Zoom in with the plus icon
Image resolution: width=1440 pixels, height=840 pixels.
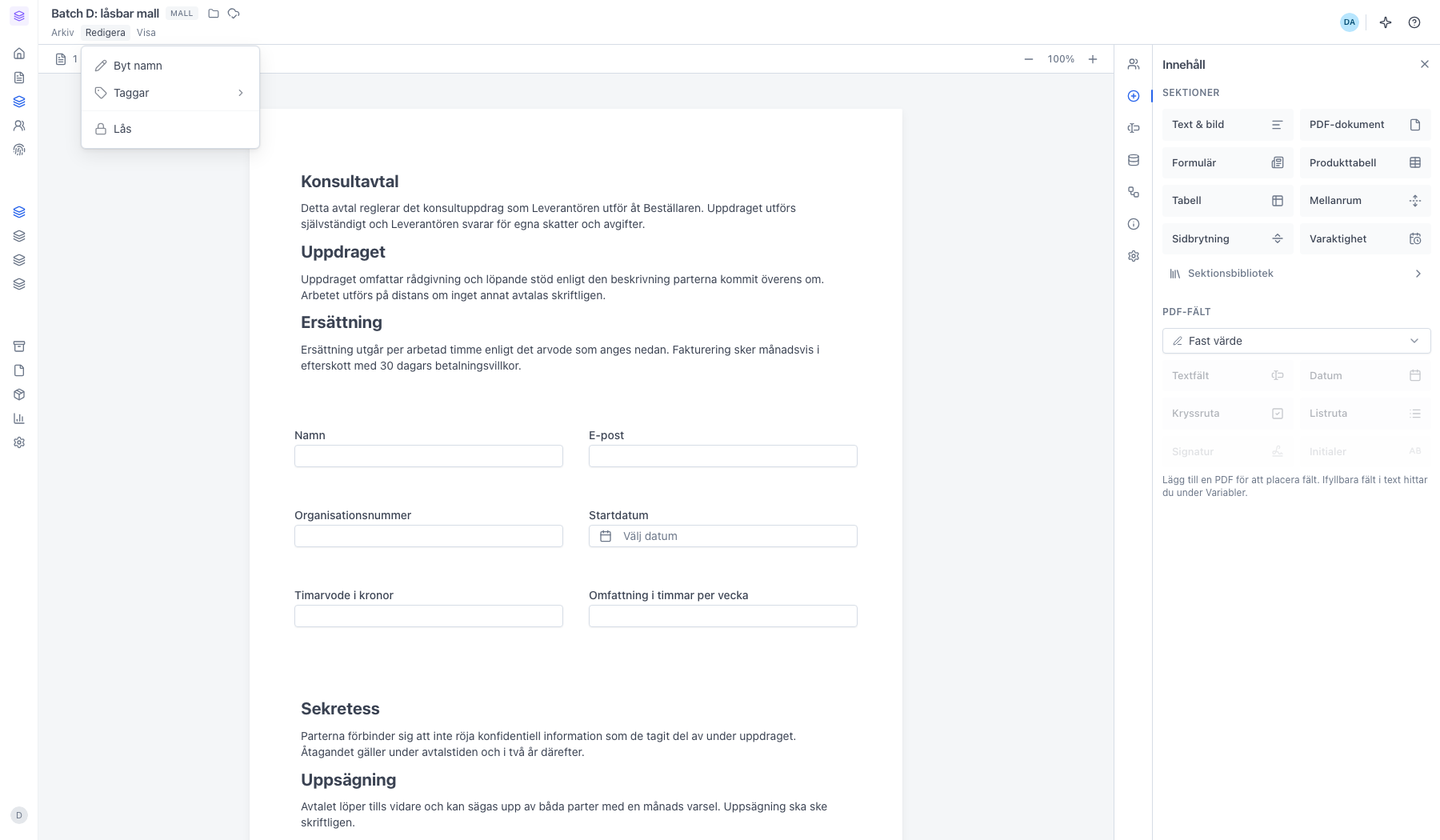1093,59
